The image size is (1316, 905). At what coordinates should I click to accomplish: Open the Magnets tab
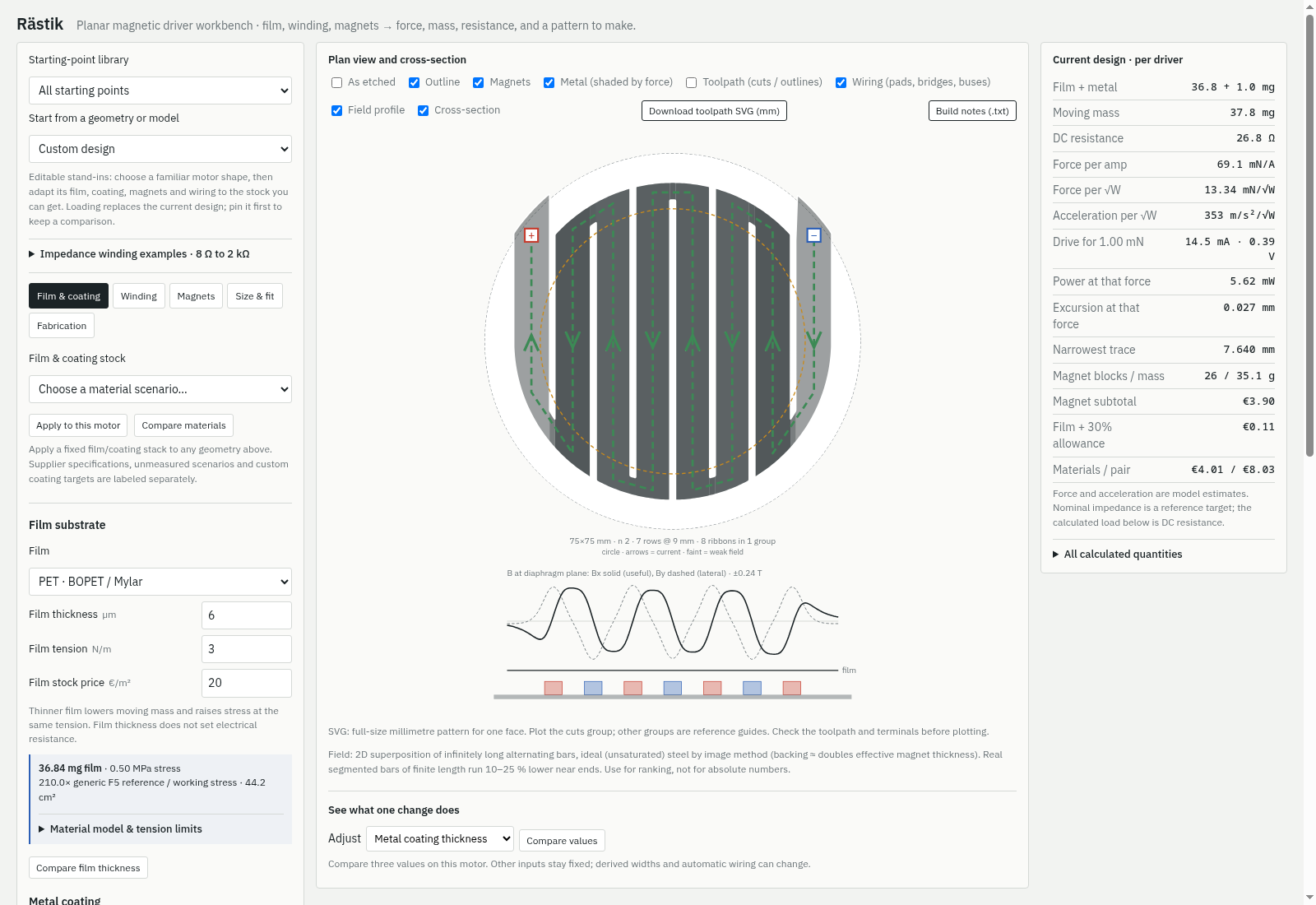tap(196, 296)
